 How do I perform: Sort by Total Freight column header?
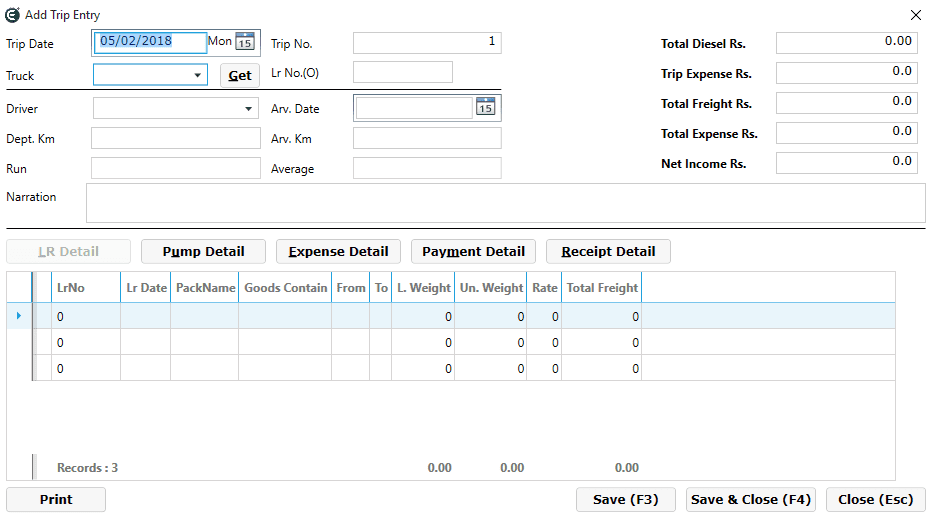tap(602, 288)
